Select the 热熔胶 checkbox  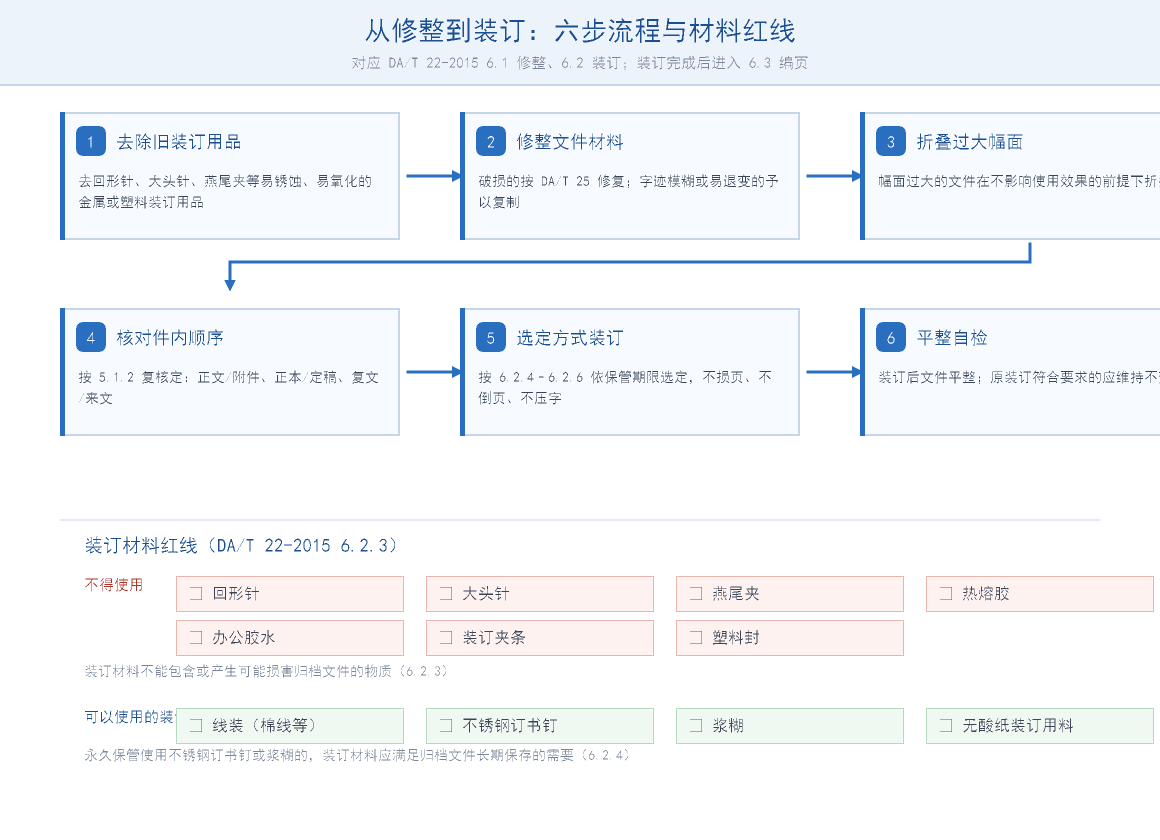click(946, 594)
